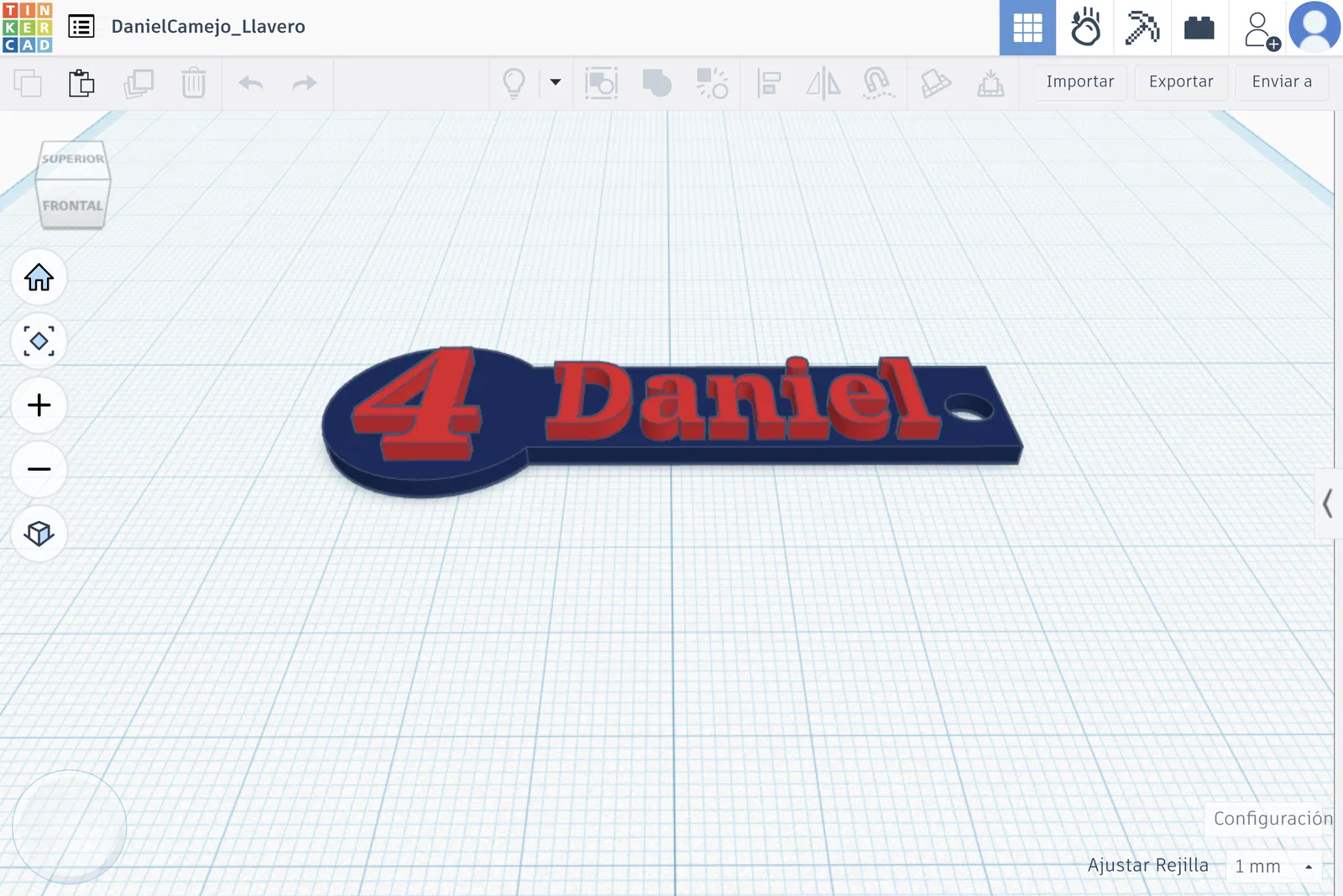Invite collaborators with the add-person icon

[x=1261, y=30]
